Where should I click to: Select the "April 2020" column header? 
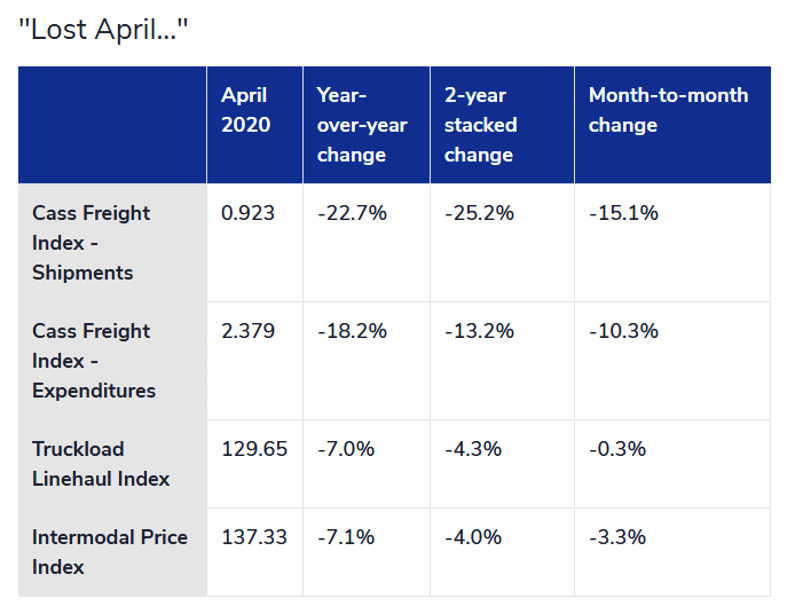(245, 110)
